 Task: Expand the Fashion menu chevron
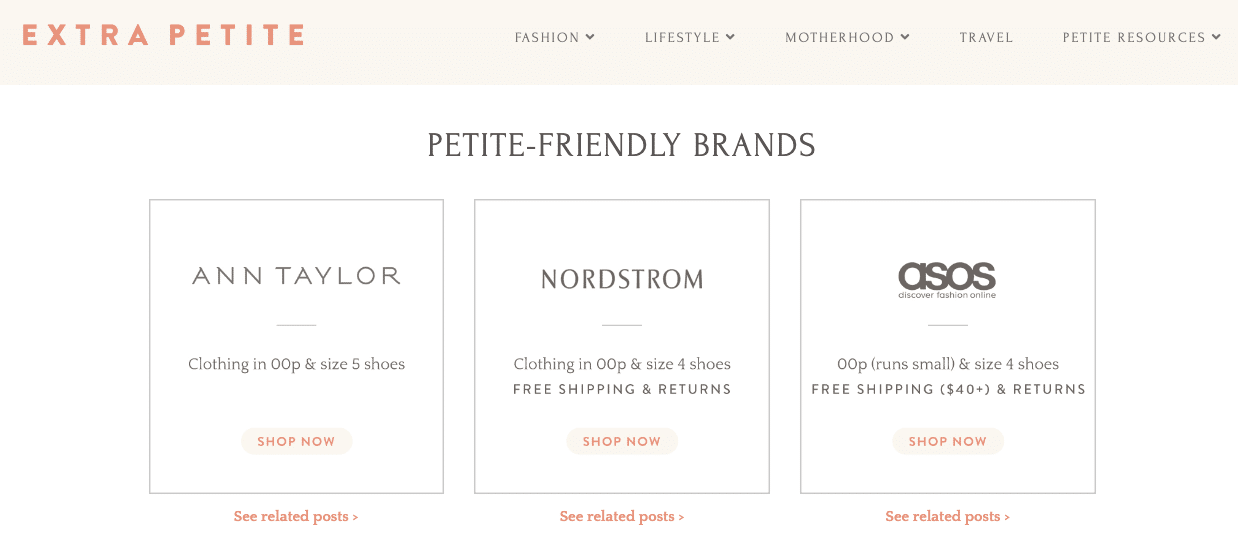tap(590, 37)
